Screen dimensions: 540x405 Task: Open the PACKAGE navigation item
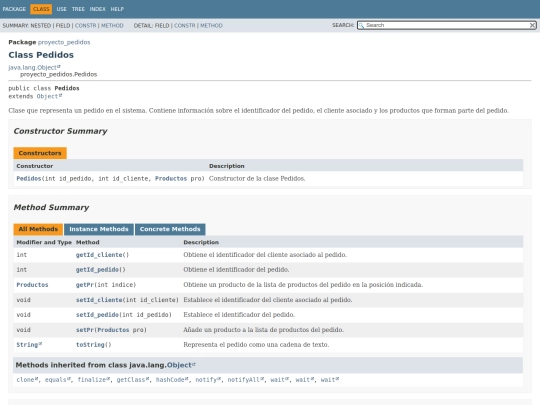(14, 9)
